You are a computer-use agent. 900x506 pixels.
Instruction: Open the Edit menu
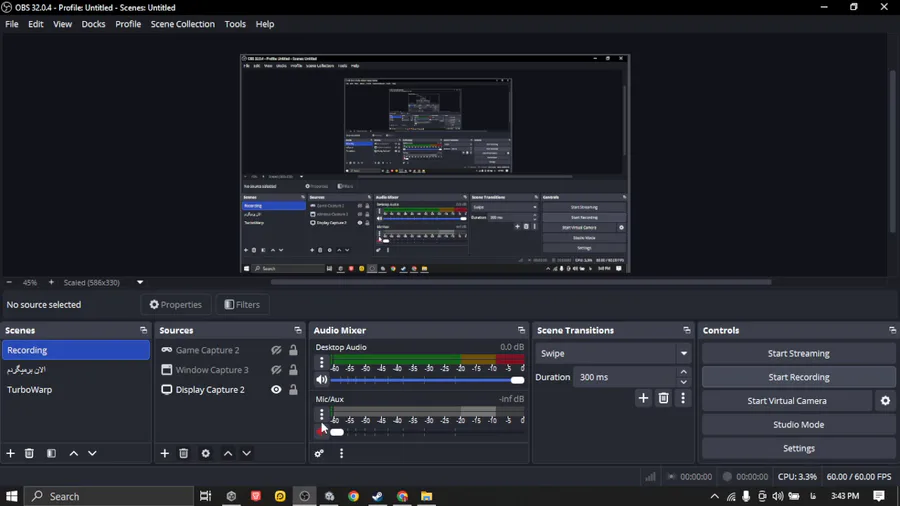click(x=36, y=24)
